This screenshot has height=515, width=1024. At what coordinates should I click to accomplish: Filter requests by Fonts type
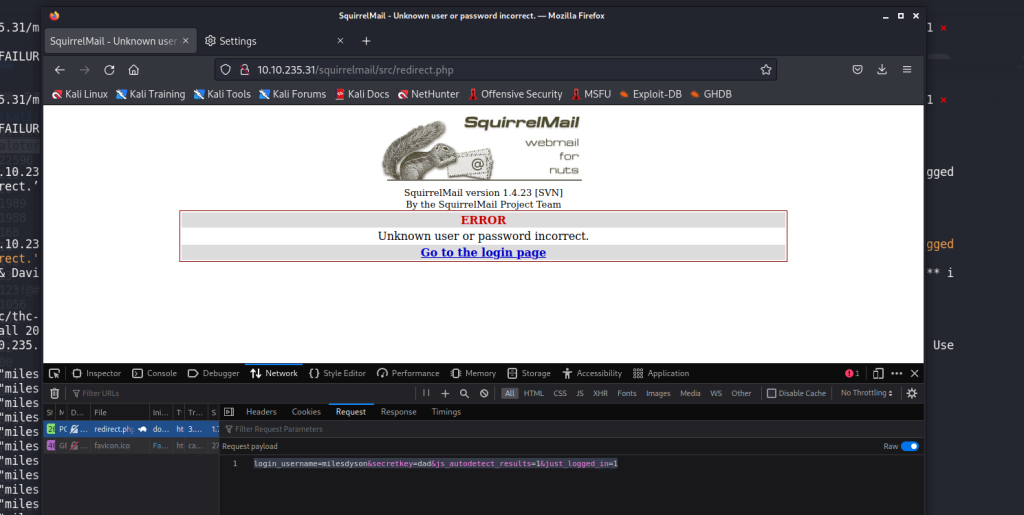(626, 393)
